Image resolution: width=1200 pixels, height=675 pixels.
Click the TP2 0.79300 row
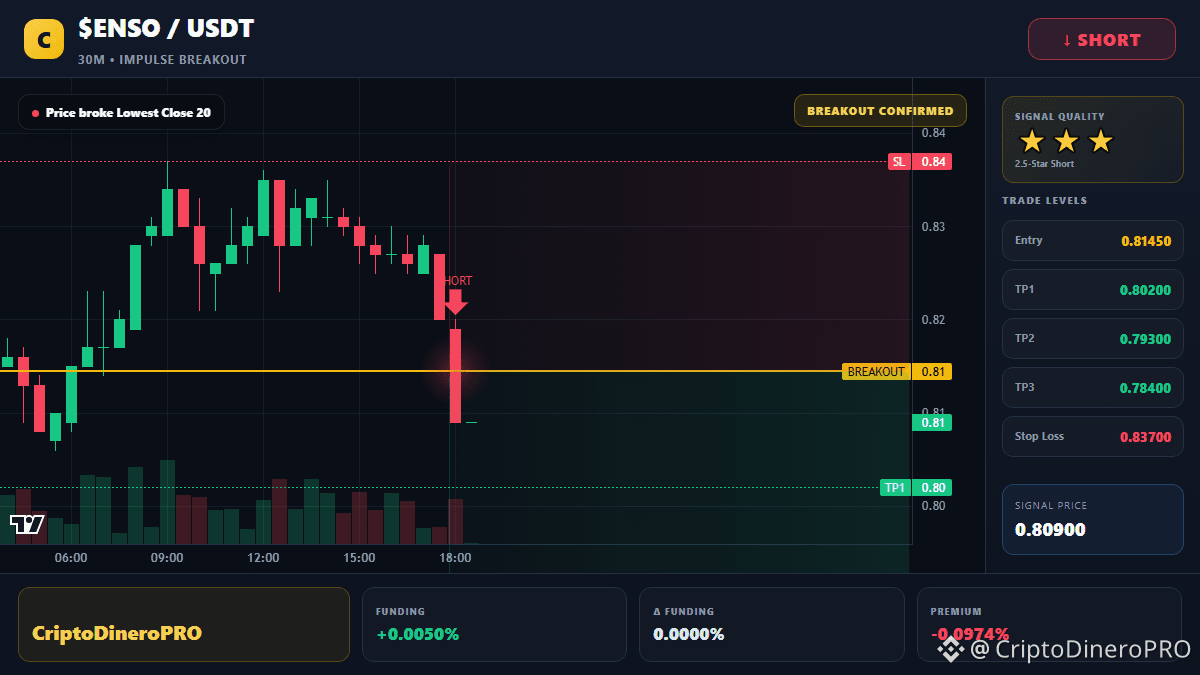click(1093, 338)
